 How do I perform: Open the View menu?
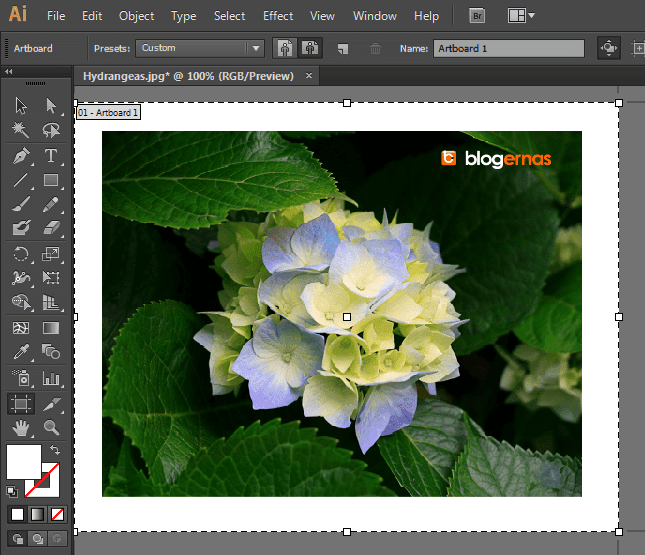pos(322,16)
